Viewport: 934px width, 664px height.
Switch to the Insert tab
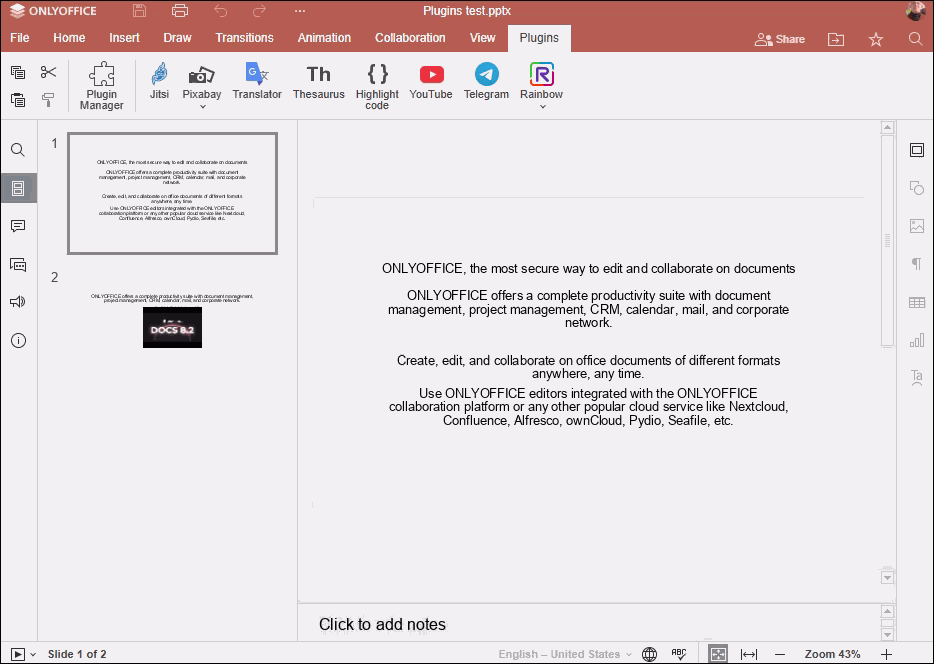coord(124,38)
